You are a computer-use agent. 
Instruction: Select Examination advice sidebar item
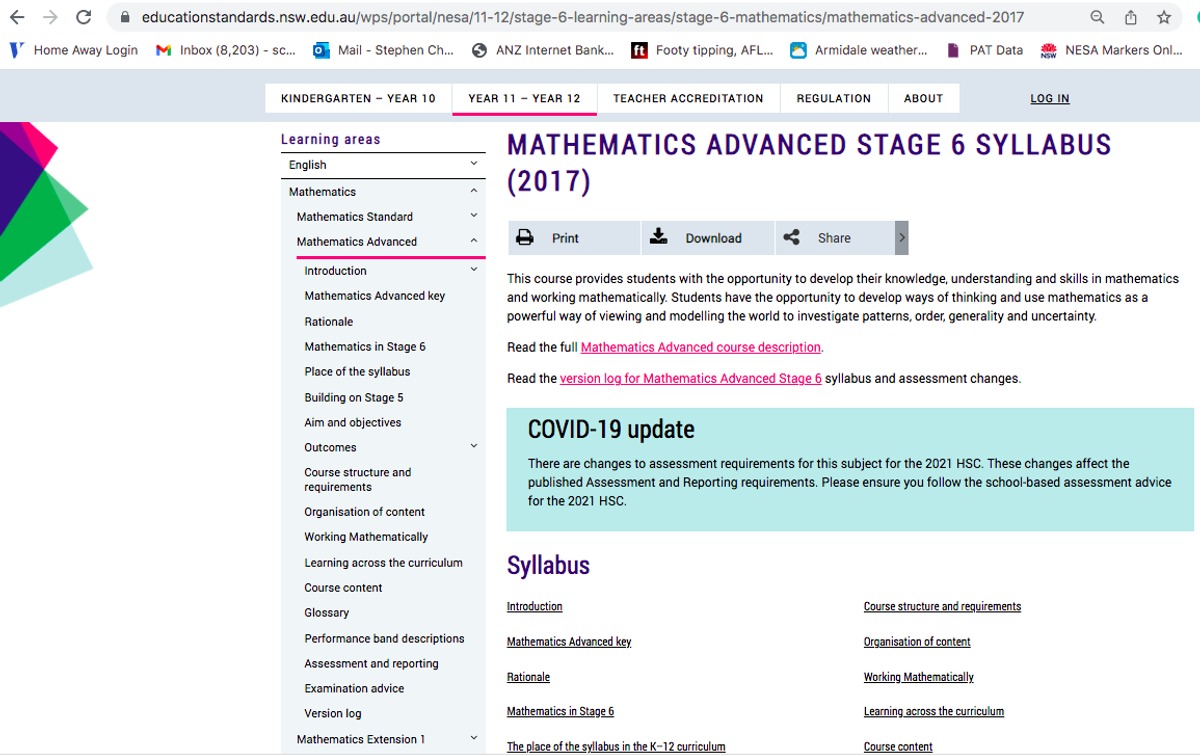pos(354,689)
